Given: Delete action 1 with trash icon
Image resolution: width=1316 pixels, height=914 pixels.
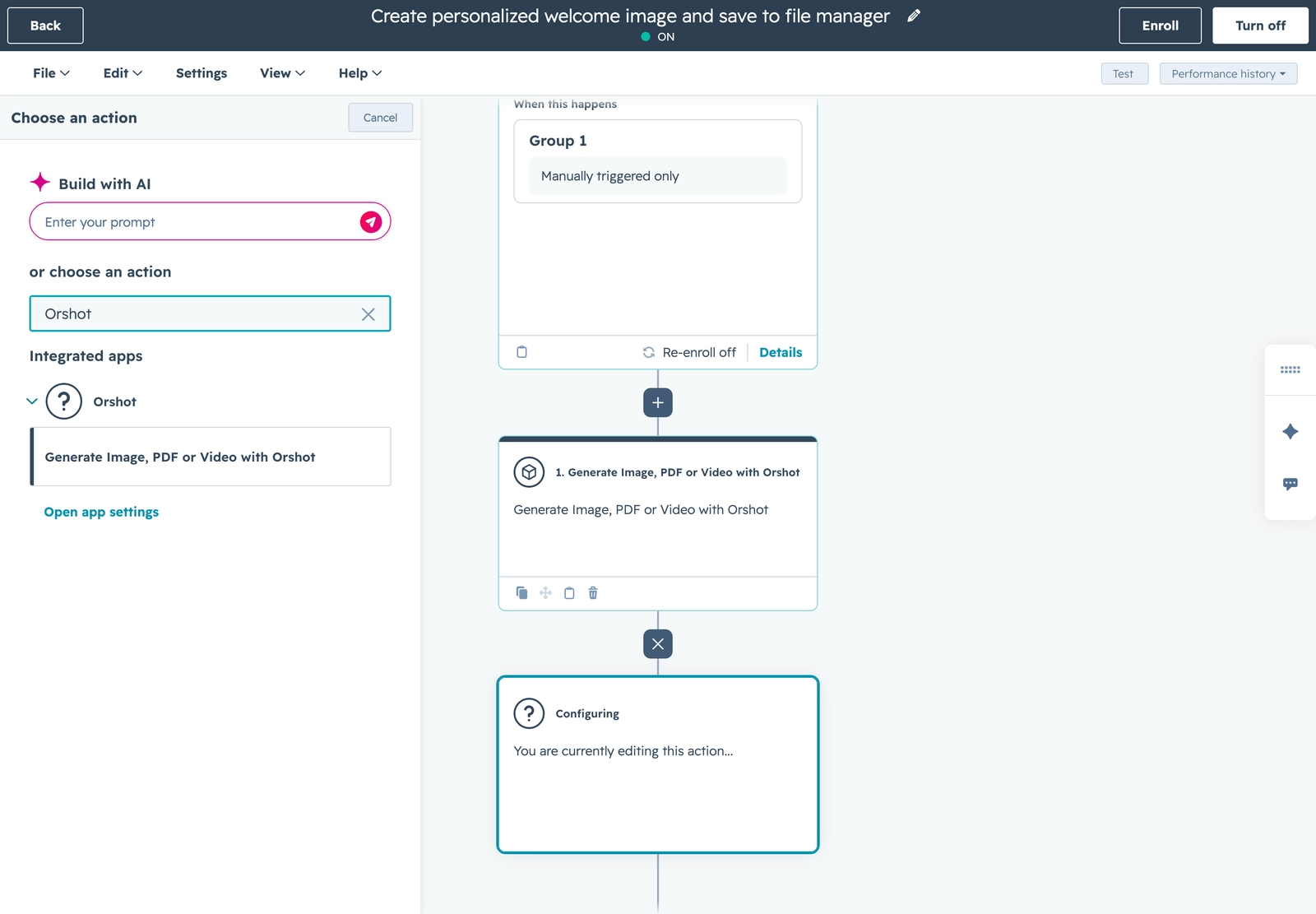Looking at the screenshot, I should (x=593, y=593).
